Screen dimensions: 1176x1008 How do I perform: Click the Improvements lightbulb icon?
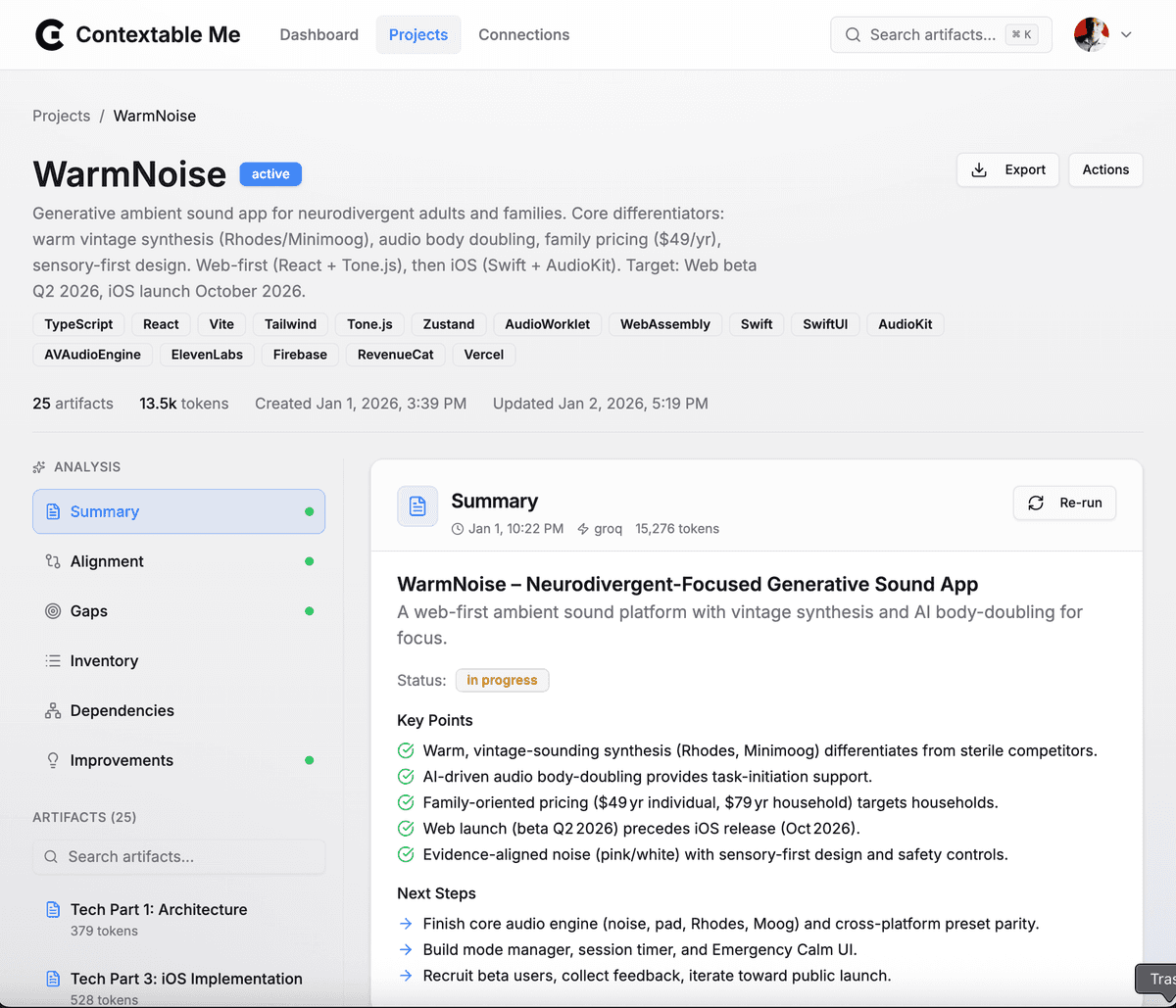[54, 760]
